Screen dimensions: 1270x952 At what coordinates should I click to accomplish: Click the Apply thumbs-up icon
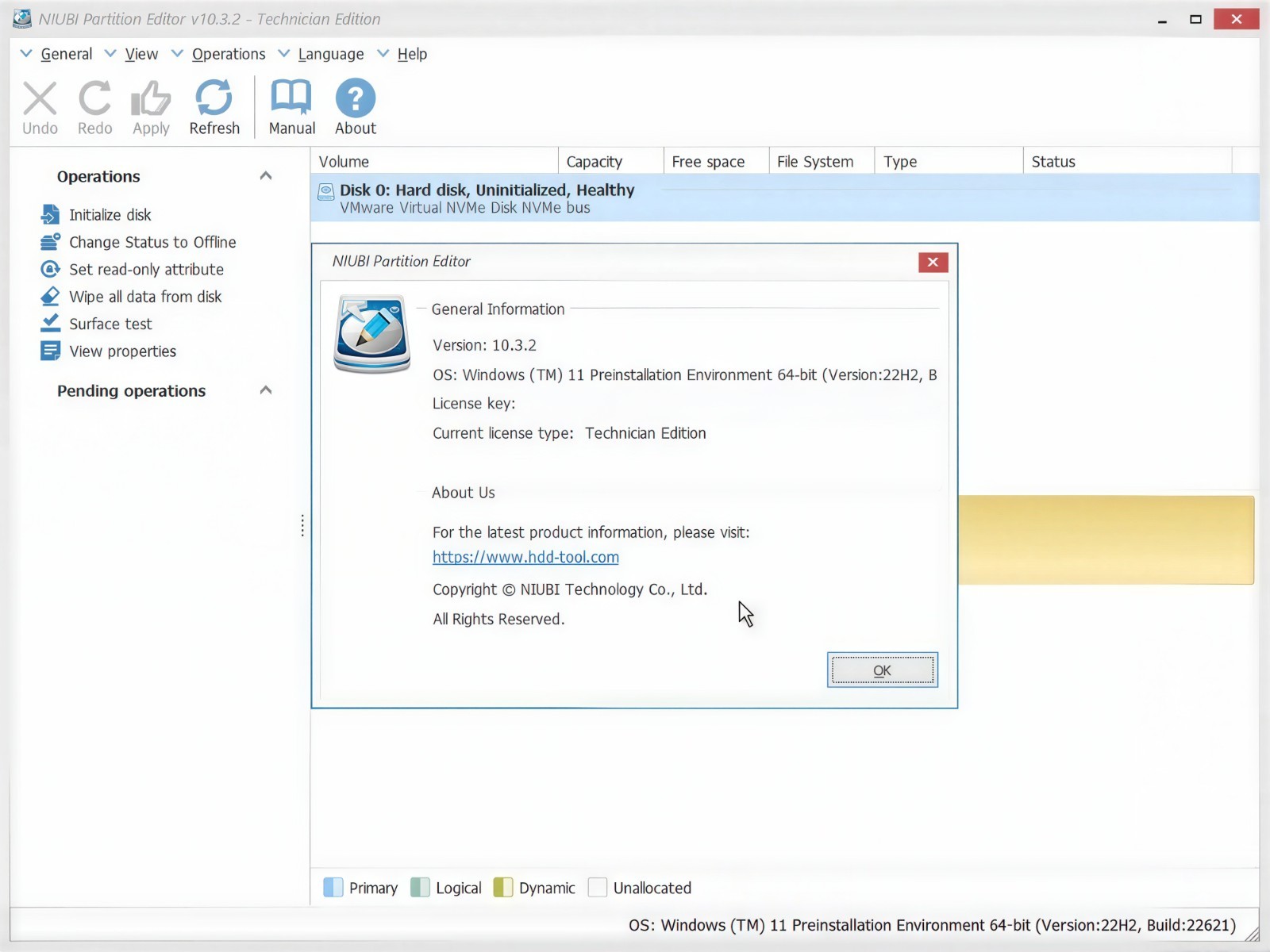[x=151, y=99]
